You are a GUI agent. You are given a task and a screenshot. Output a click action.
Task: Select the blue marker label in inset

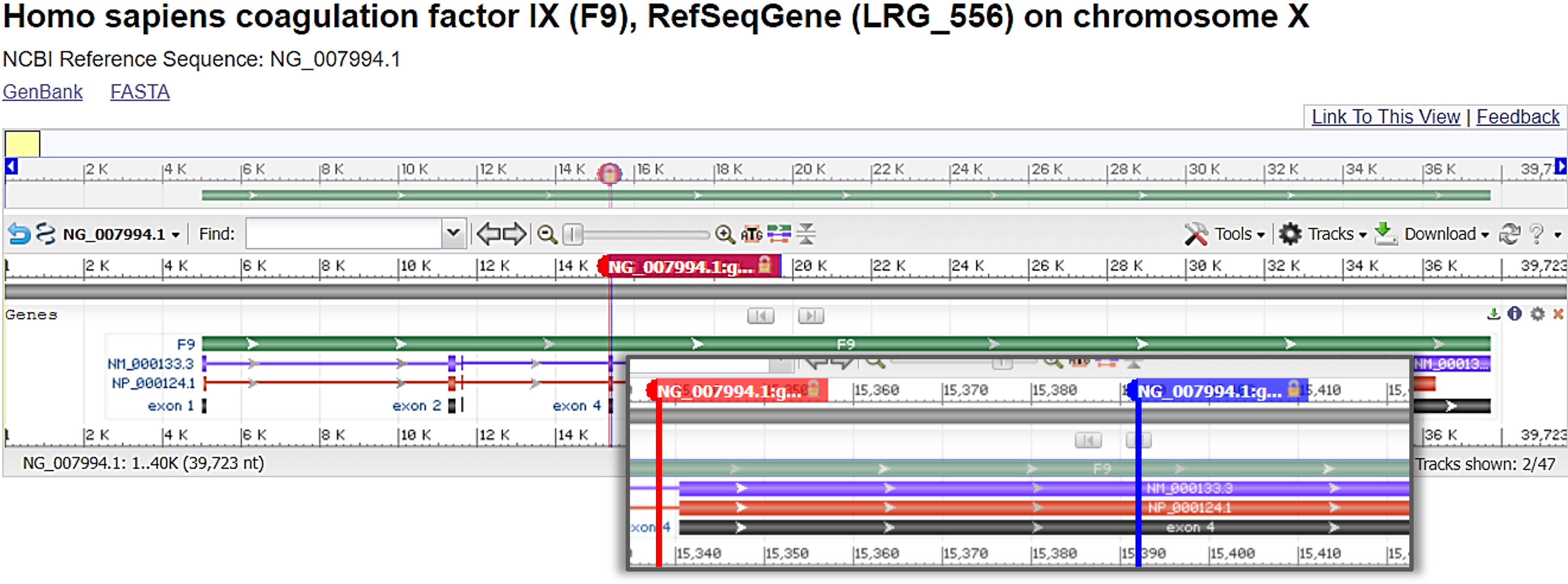[1217, 390]
